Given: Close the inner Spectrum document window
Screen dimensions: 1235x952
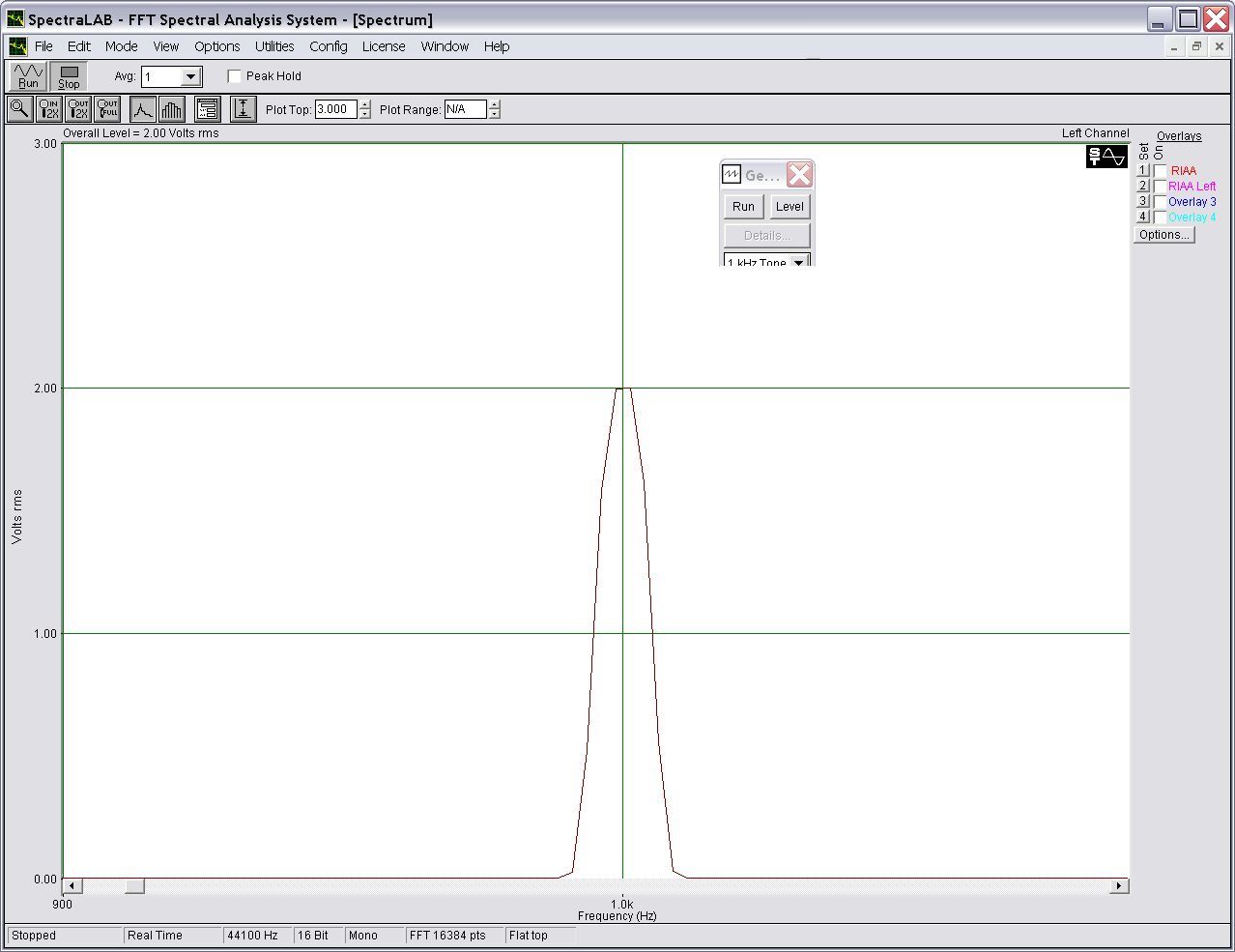Looking at the screenshot, I should pyautogui.click(x=1219, y=46).
